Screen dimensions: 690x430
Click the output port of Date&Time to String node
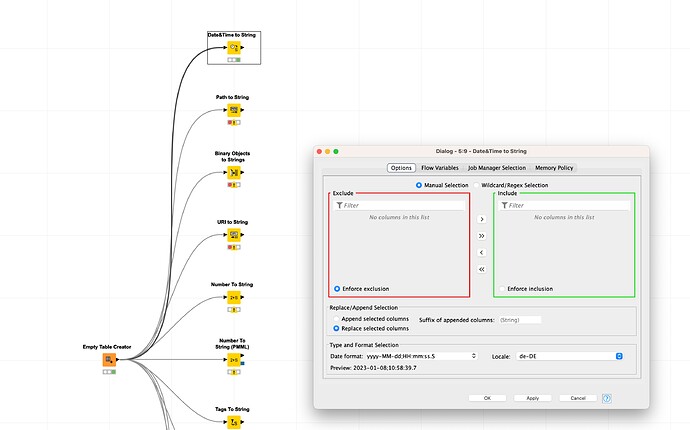(242, 47)
